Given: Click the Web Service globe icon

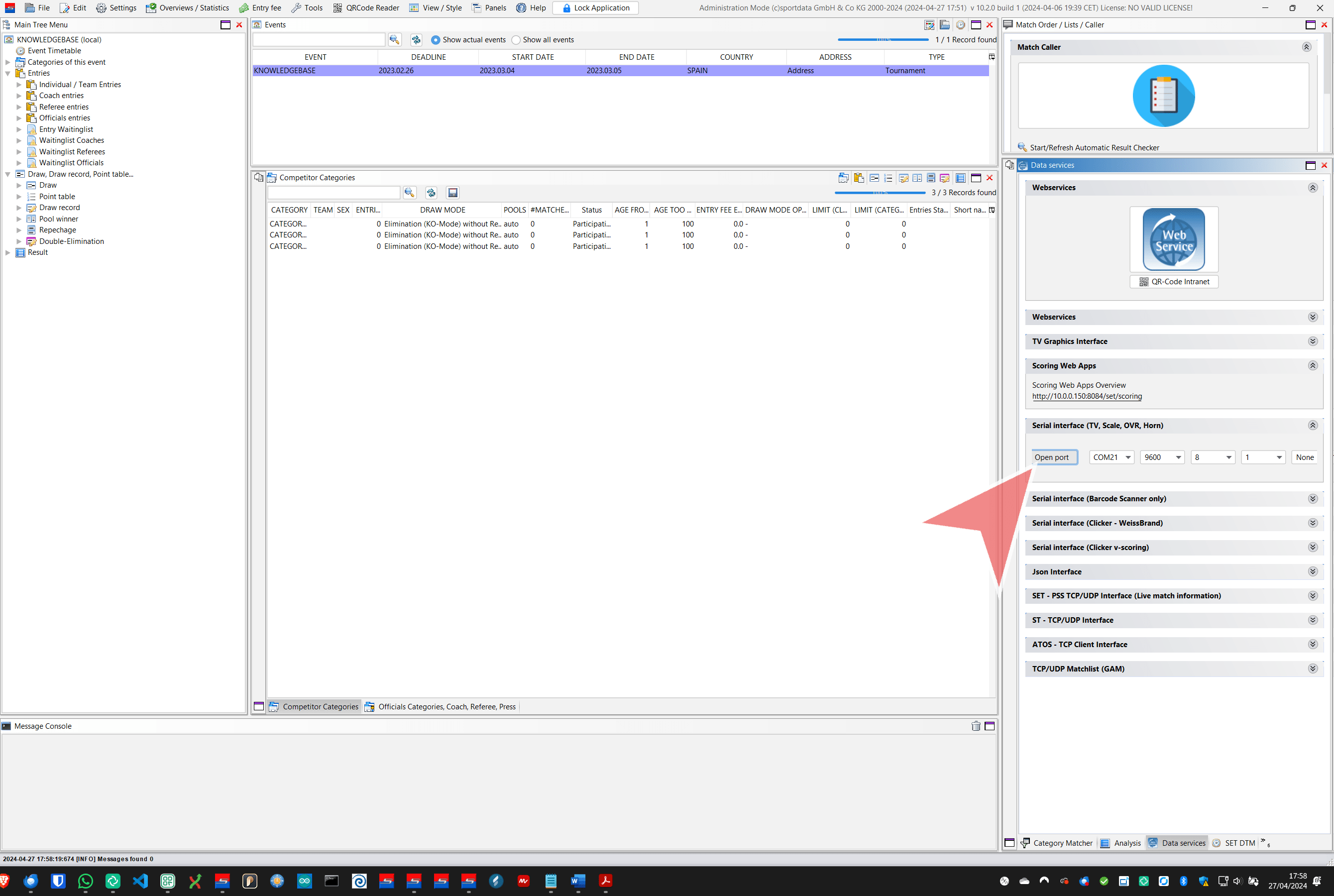Looking at the screenshot, I should click(1173, 239).
